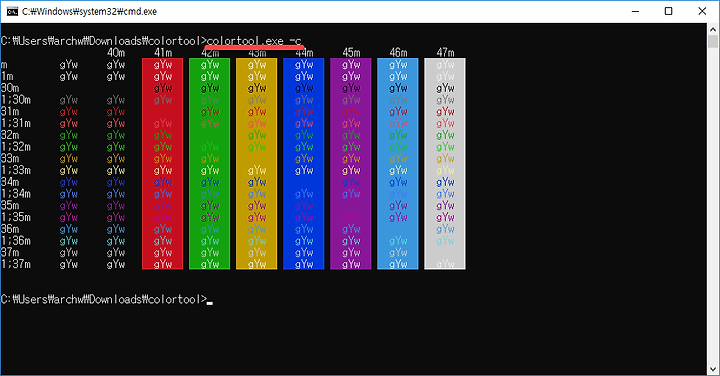
Task: Click the 36m row label
Action: point(10,229)
